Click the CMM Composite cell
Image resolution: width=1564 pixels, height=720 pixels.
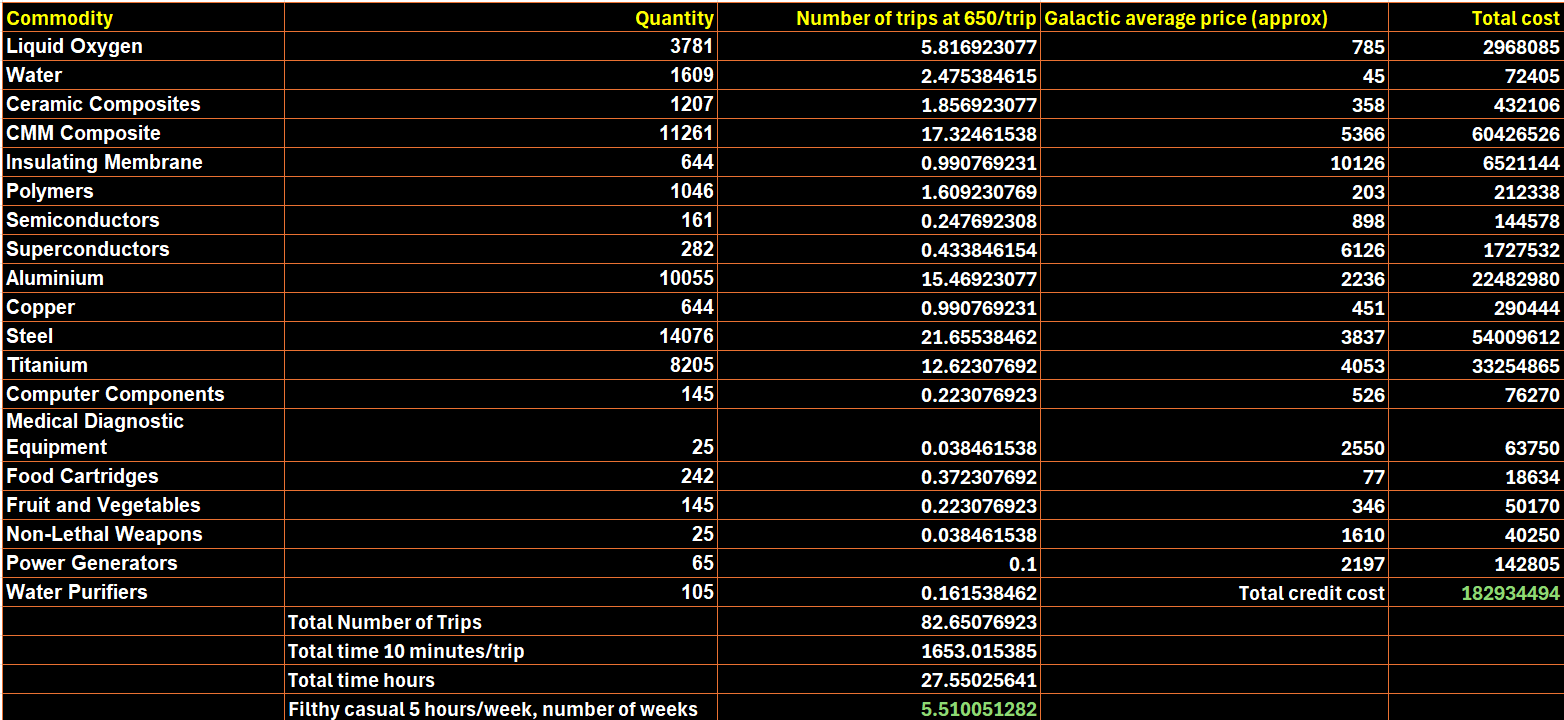pyautogui.click(x=143, y=133)
